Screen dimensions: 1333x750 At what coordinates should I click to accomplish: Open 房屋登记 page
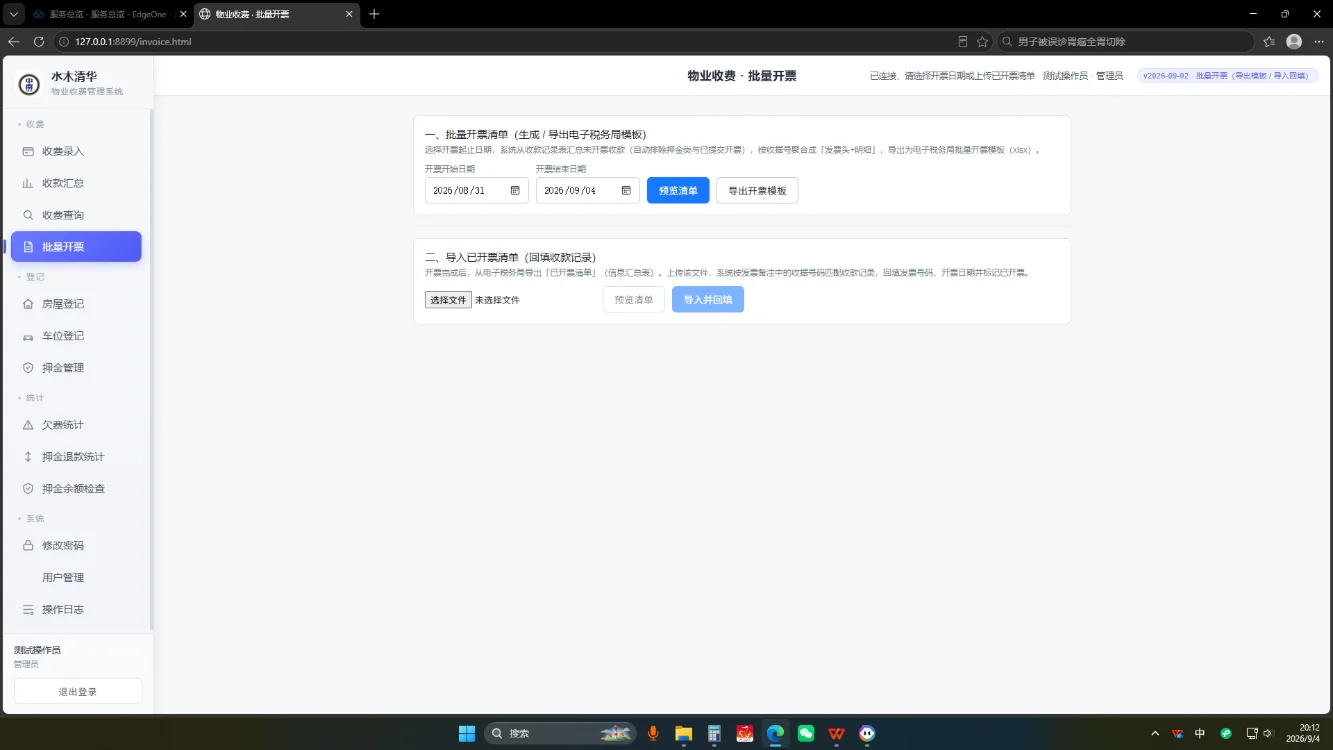(76, 304)
